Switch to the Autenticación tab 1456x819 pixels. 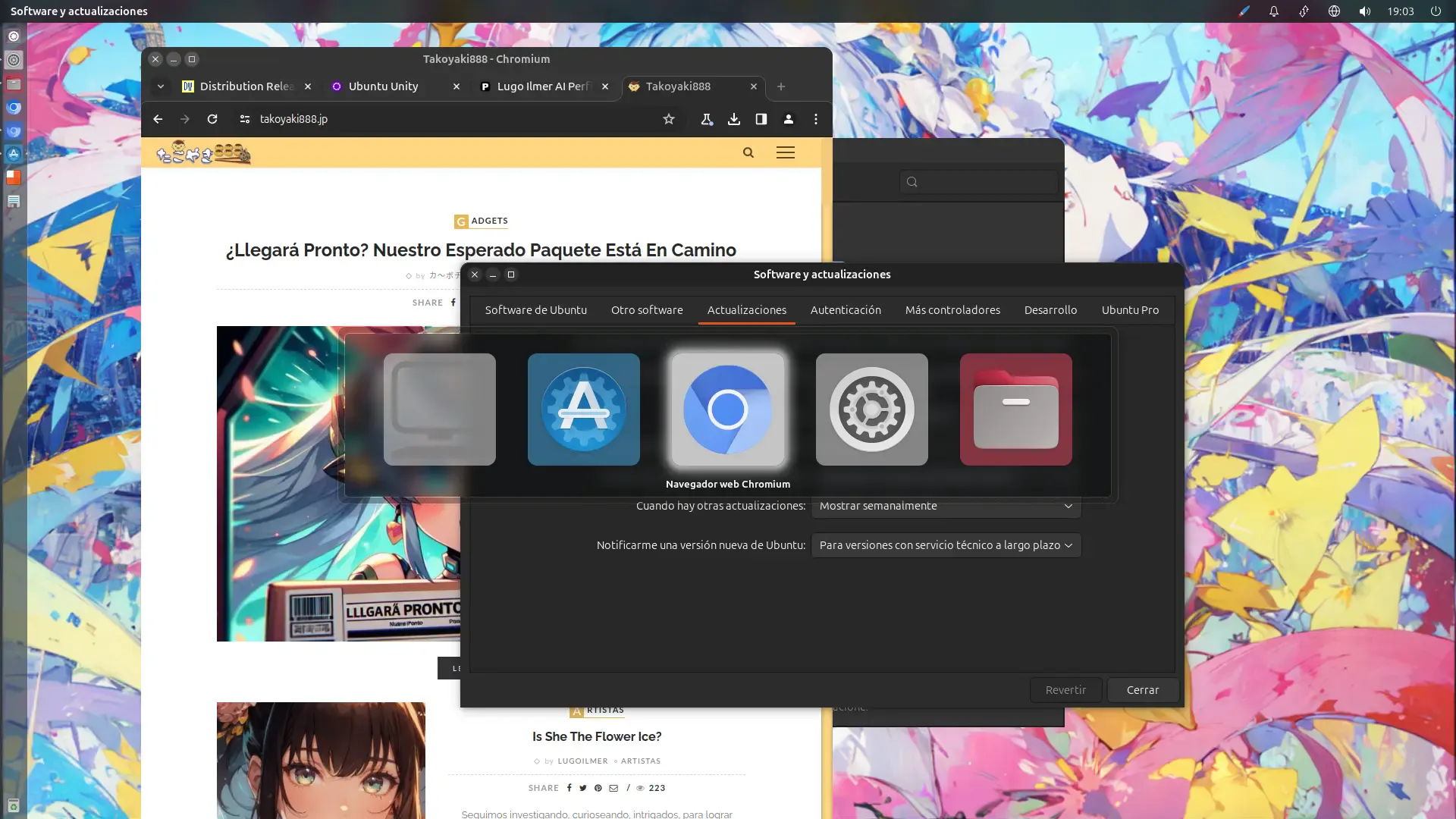(x=846, y=310)
